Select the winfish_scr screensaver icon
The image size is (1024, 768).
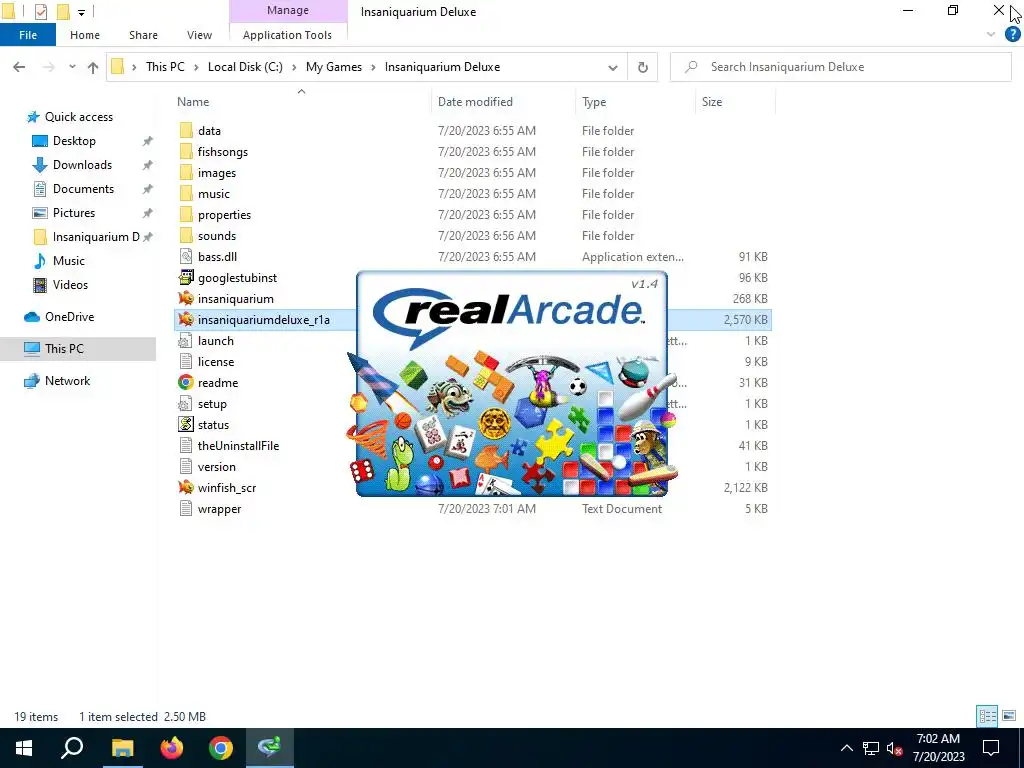pyautogui.click(x=186, y=487)
